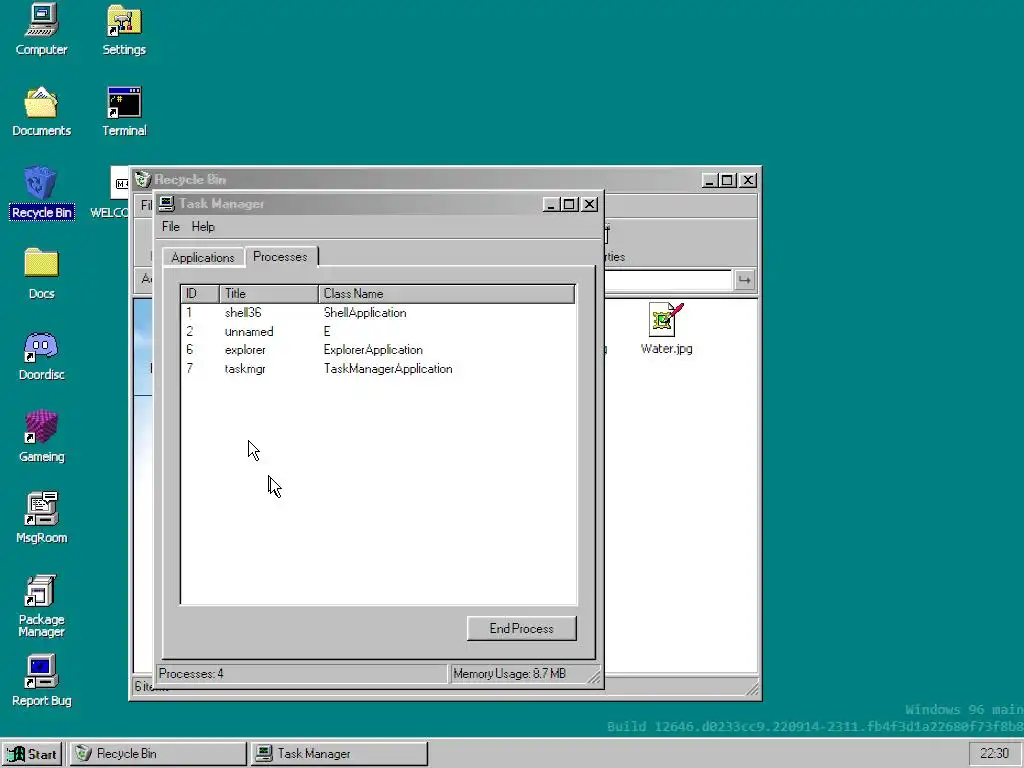Select the unnamed process row
The image size is (1024, 768).
(x=378, y=332)
